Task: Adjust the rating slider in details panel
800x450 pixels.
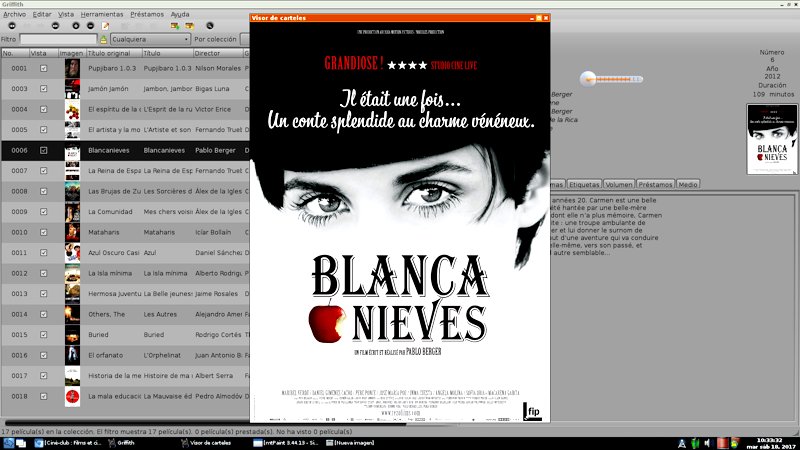Action: click(611, 79)
